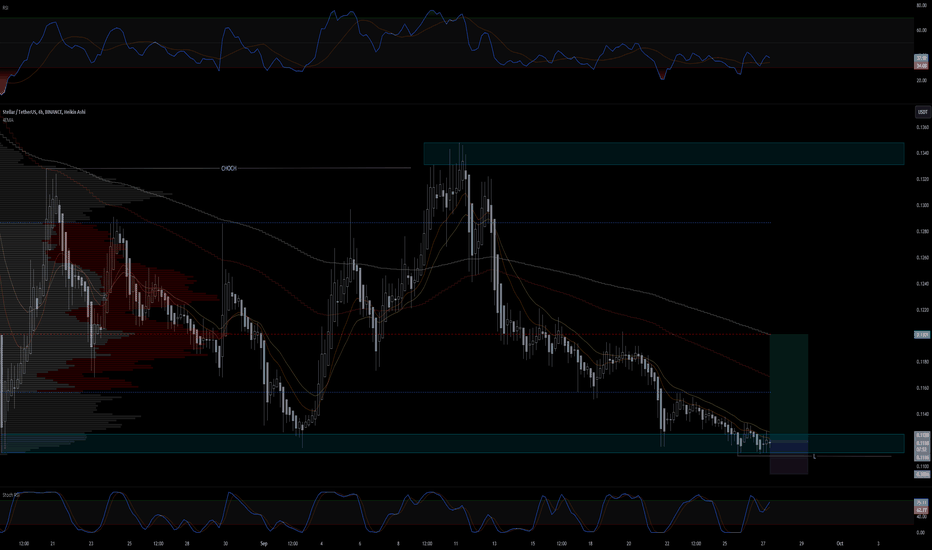Select the 4EMA indicator label
This screenshot has width=932, height=550.
click(8, 120)
